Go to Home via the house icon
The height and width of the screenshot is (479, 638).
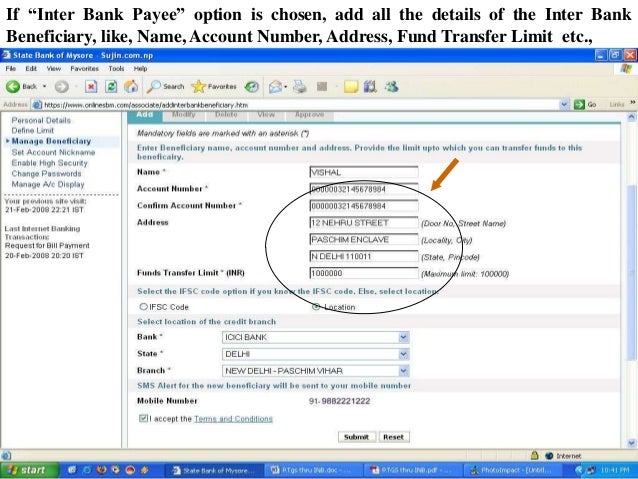click(x=131, y=86)
